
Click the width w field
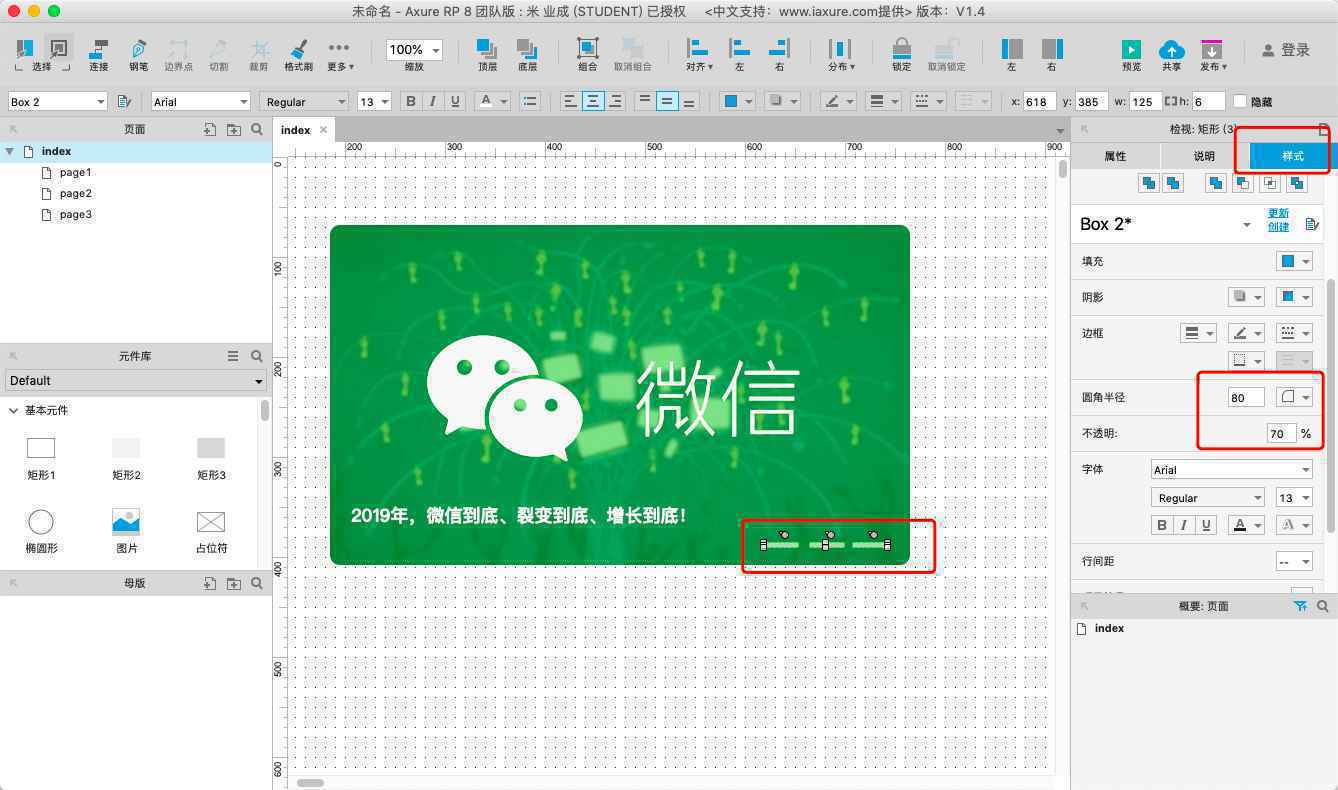pos(1145,101)
